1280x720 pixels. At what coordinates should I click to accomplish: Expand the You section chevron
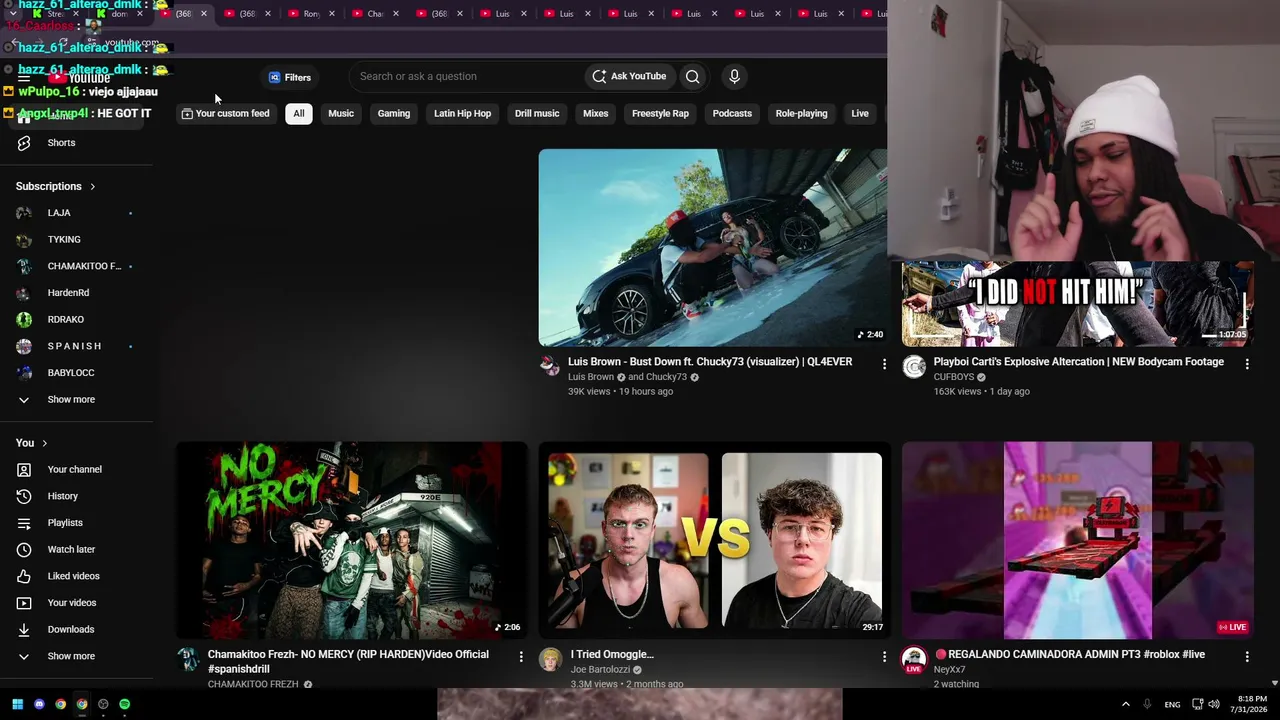point(44,443)
